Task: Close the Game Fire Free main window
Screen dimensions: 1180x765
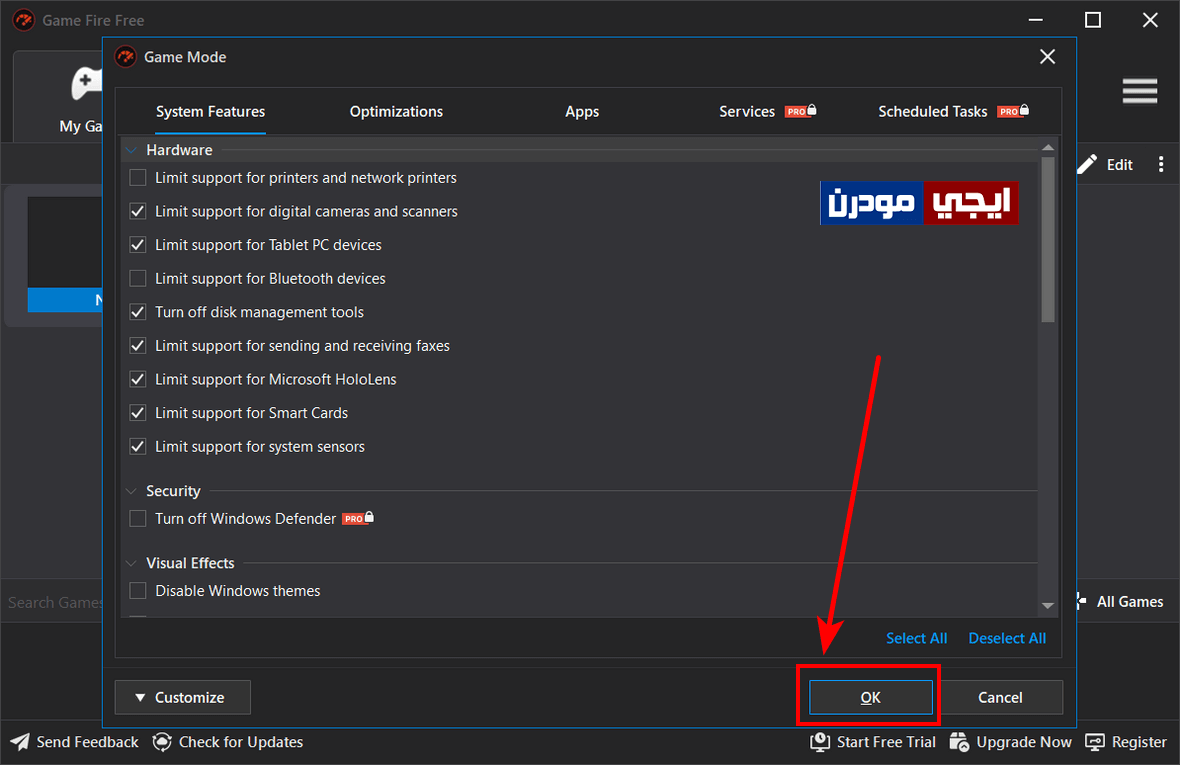Action: 1150,20
